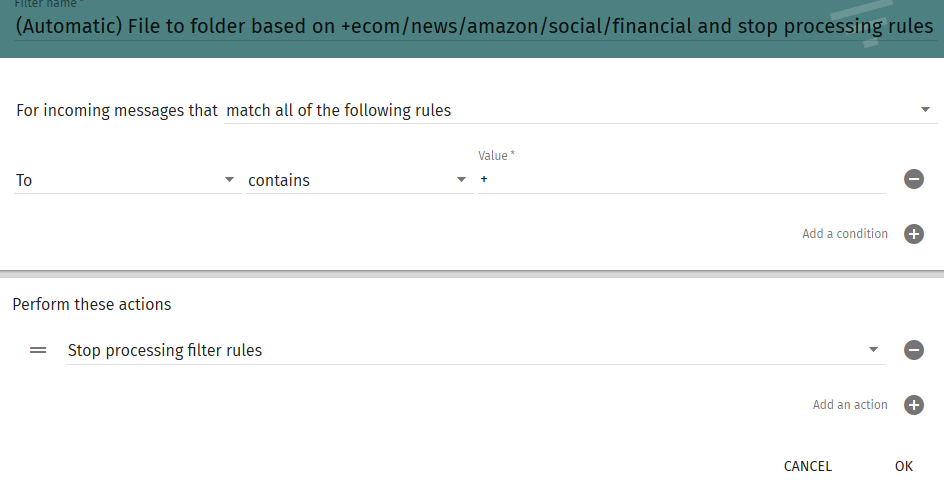This screenshot has width=944, height=481.
Task: Open the 'match all of the following rules' dropdown
Action: [580, 111]
